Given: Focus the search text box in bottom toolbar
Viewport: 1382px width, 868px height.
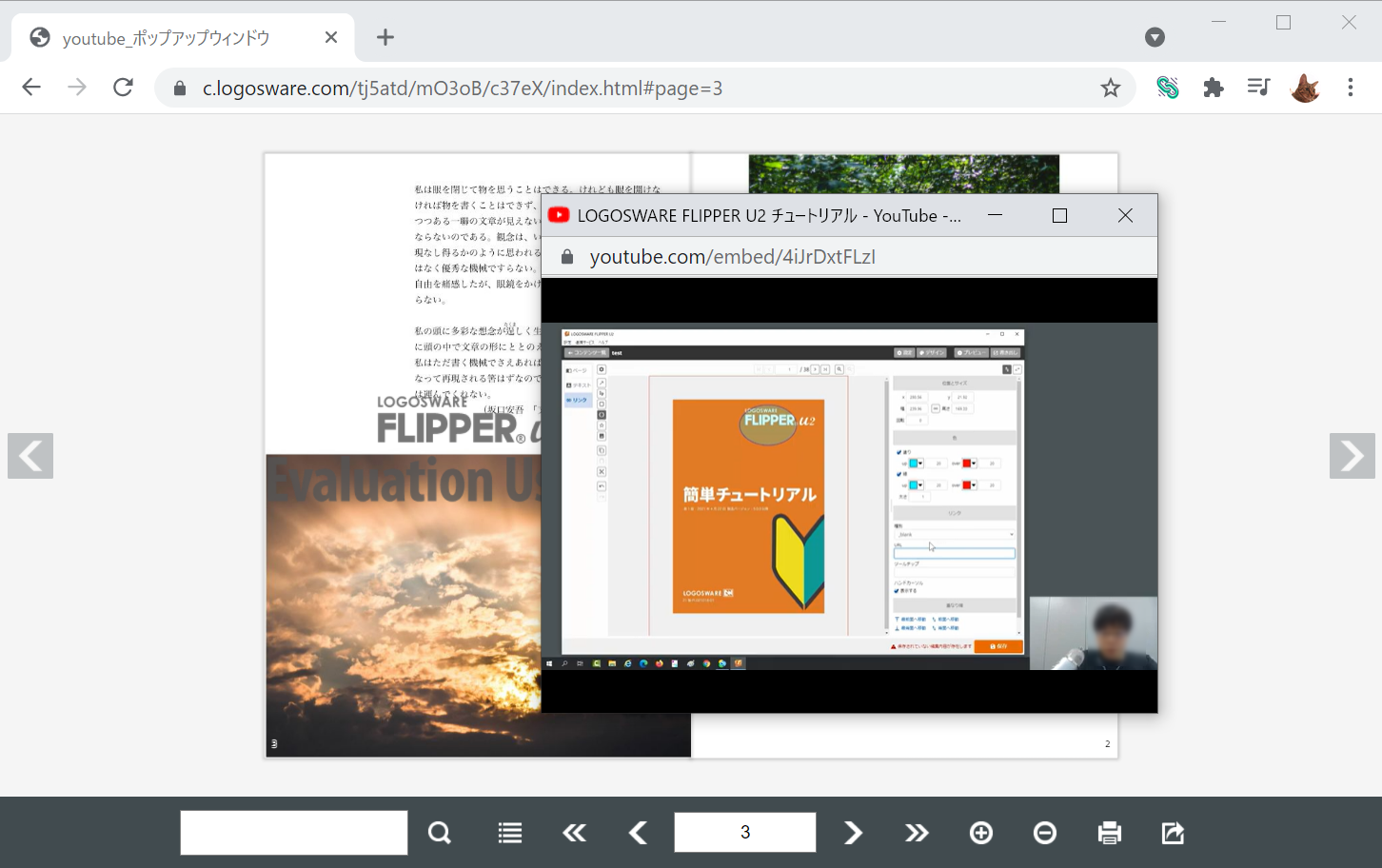Looking at the screenshot, I should tap(294, 833).
